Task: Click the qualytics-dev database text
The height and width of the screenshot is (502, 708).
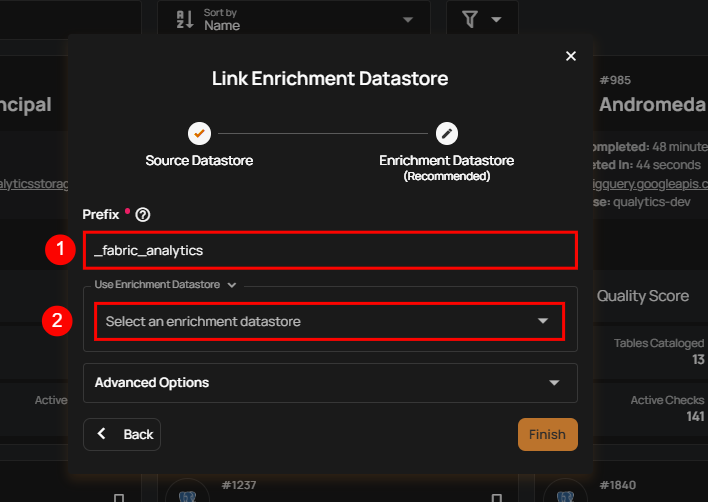Action: 652,202
